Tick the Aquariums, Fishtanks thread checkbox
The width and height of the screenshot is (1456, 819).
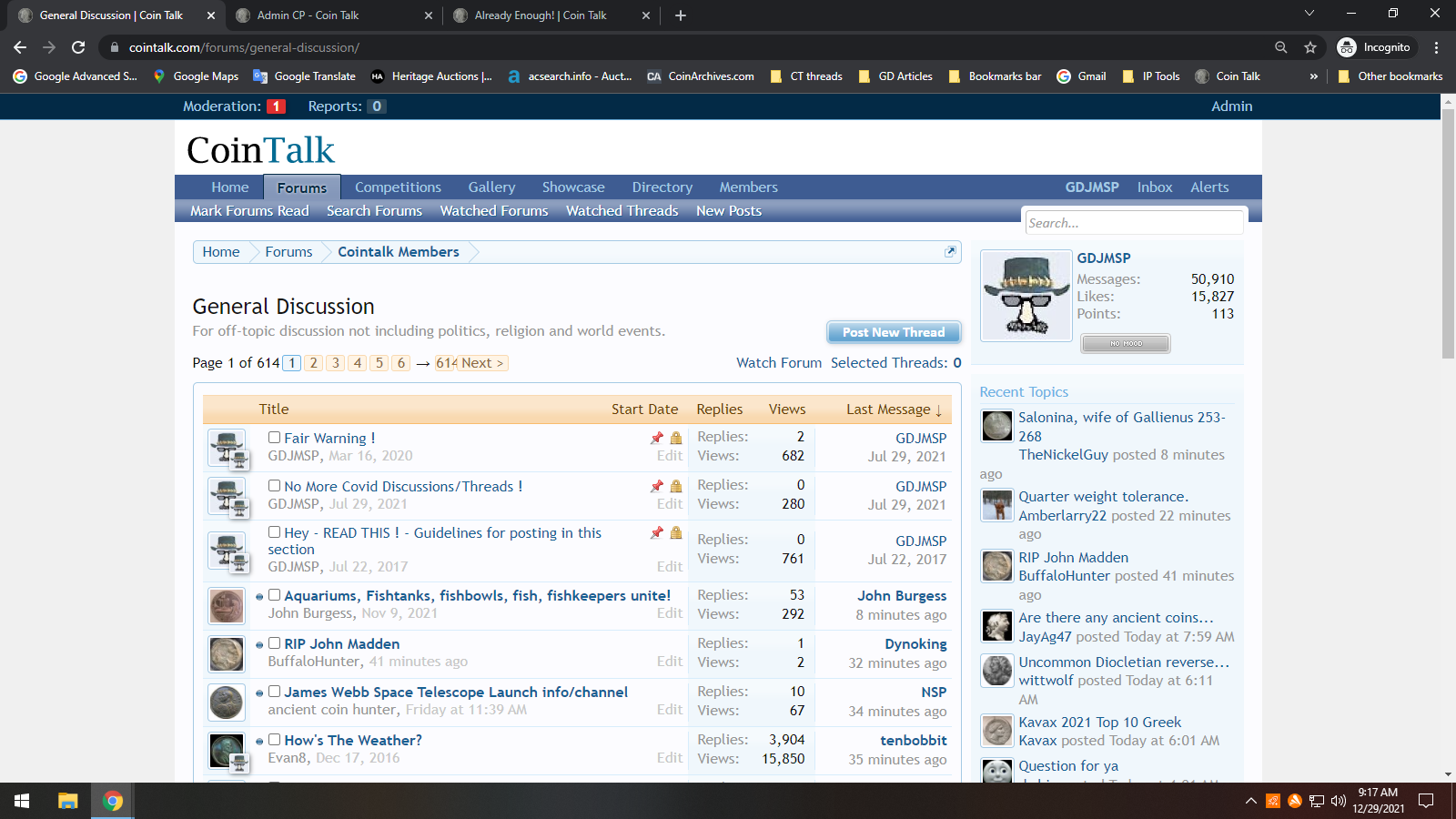pos(274,595)
